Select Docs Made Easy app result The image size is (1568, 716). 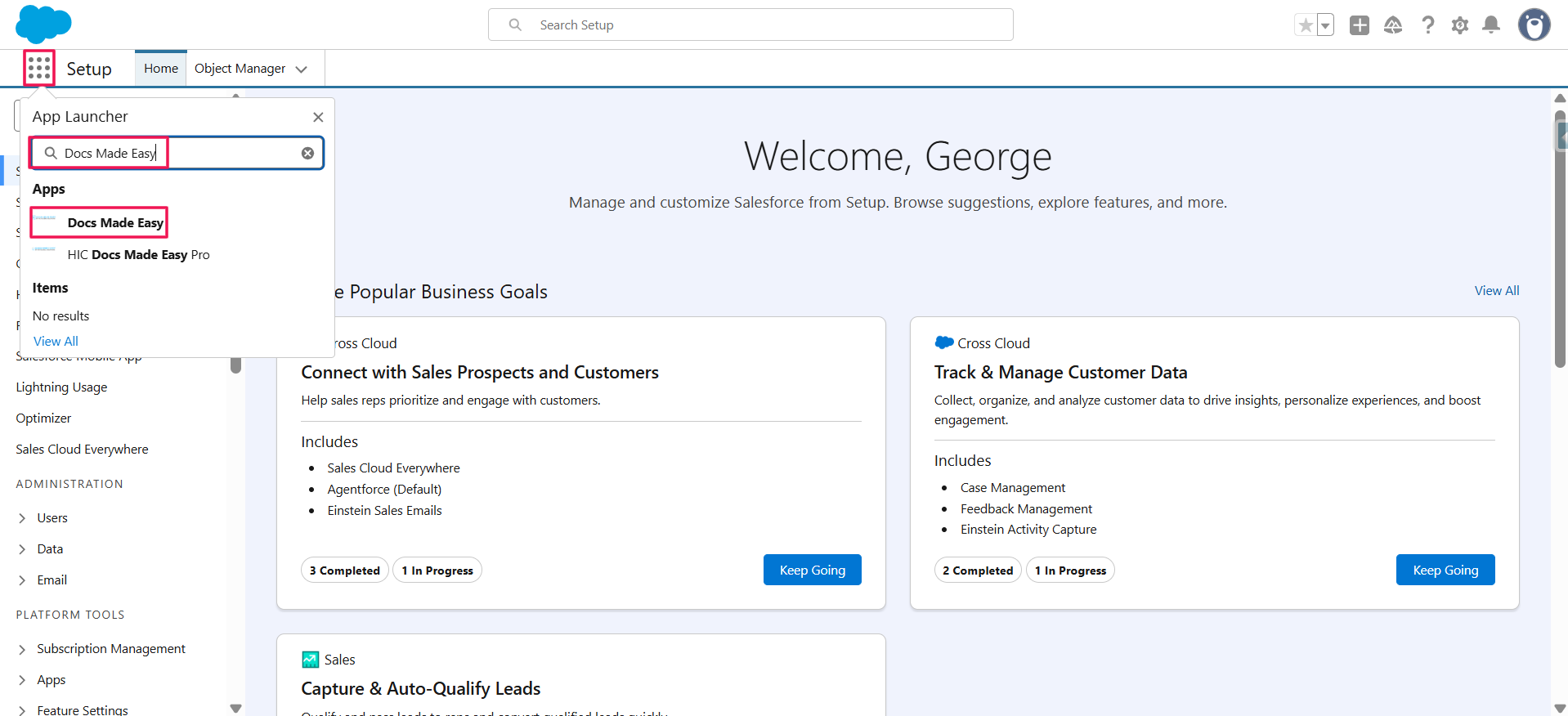click(x=114, y=222)
